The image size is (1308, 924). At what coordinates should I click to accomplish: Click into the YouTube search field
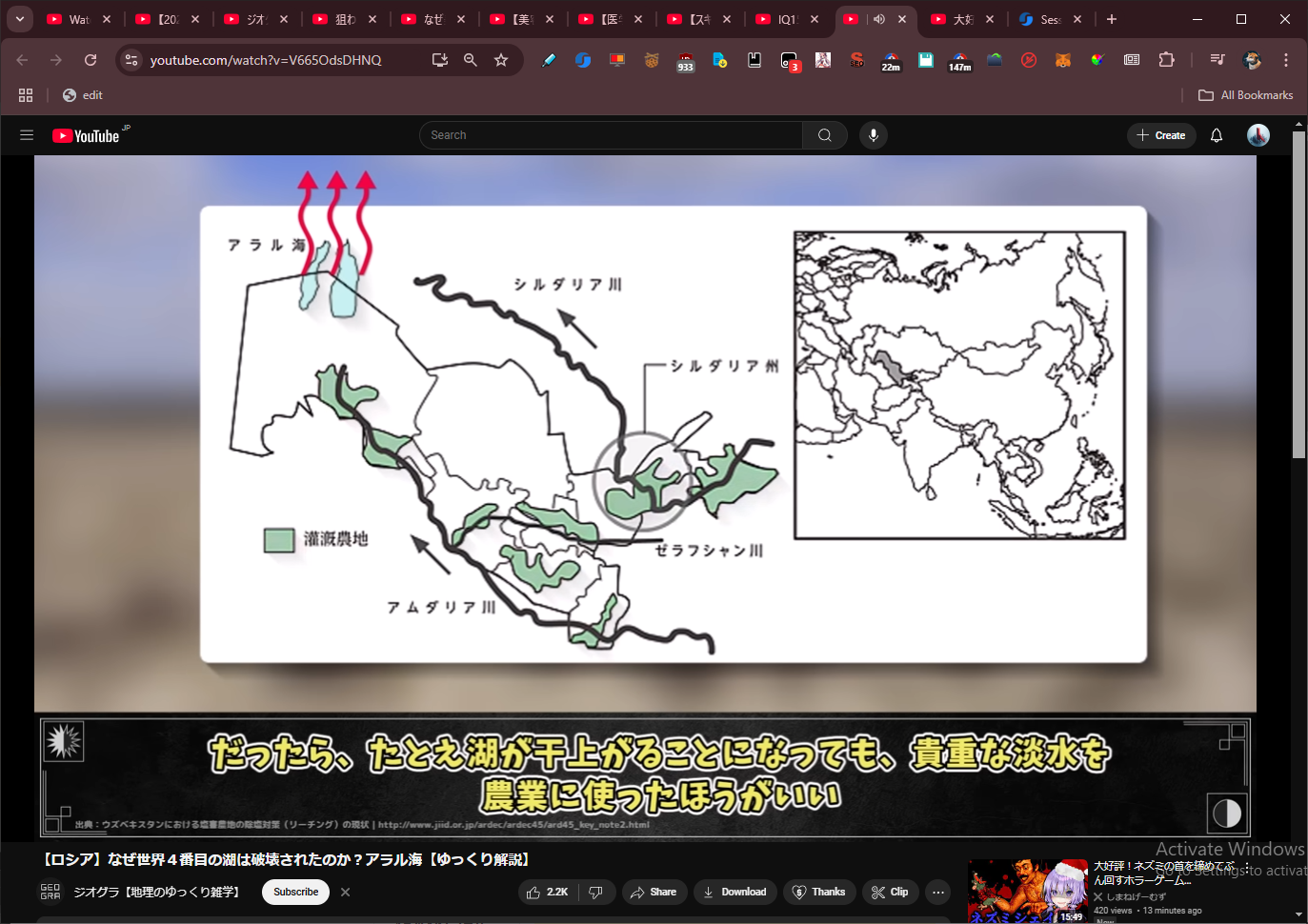click(x=610, y=135)
